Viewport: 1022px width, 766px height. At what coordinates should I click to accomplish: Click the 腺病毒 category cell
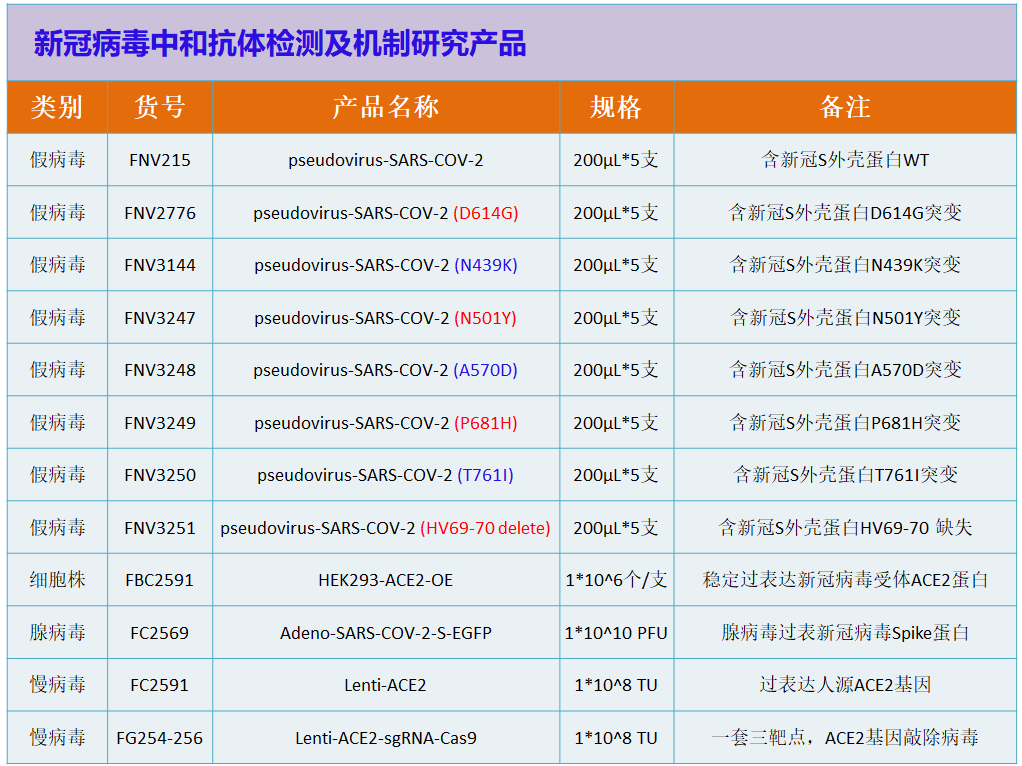57,632
